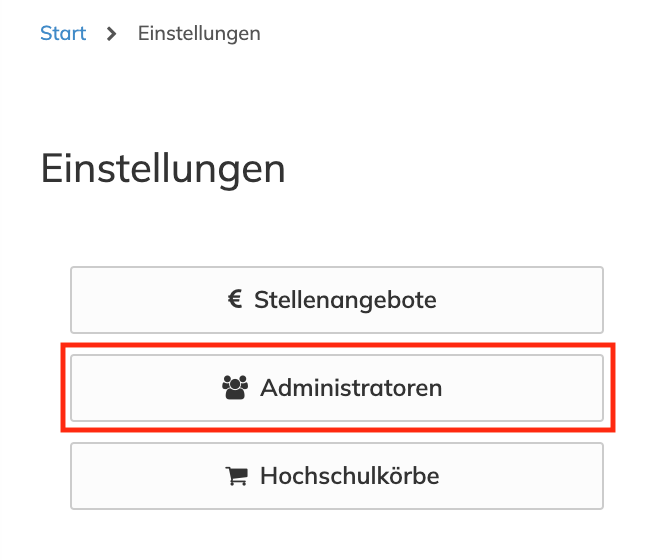This screenshot has width=664, height=560.
Task: Click the Start breadcrumb link
Action: [63, 34]
